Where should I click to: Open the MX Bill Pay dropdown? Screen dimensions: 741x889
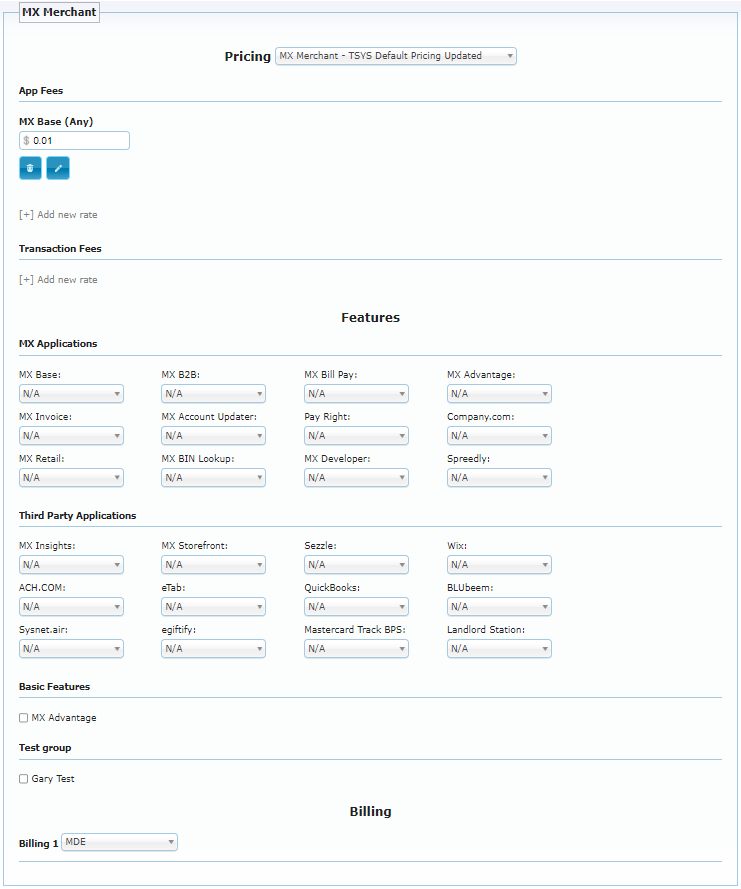click(357, 394)
